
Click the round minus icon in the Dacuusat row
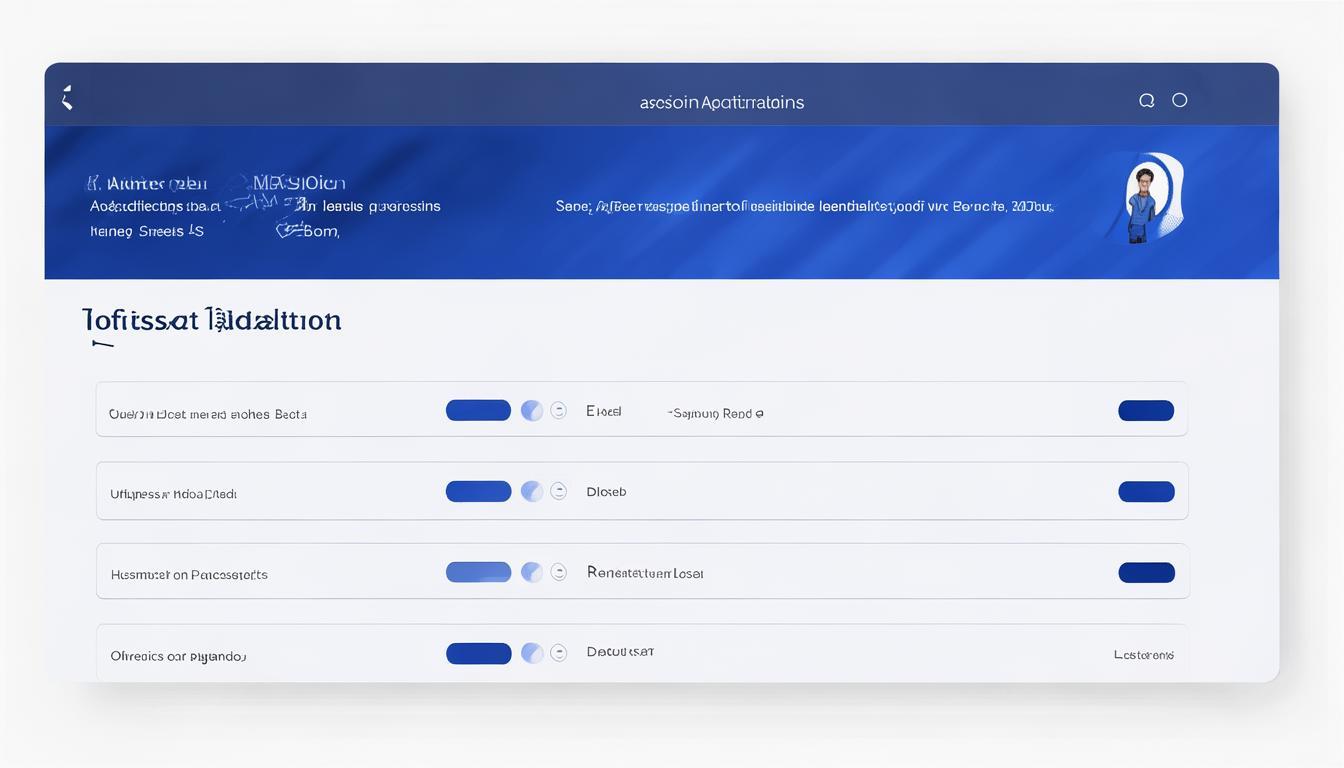click(559, 653)
